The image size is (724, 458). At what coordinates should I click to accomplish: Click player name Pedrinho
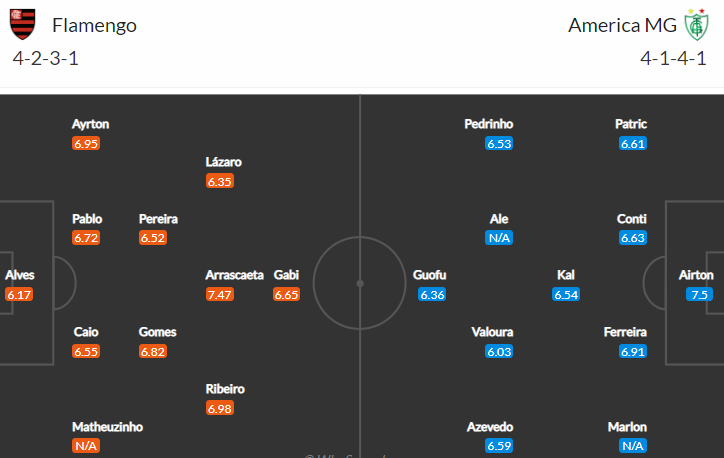pyautogui.click(x=489, y=124)
